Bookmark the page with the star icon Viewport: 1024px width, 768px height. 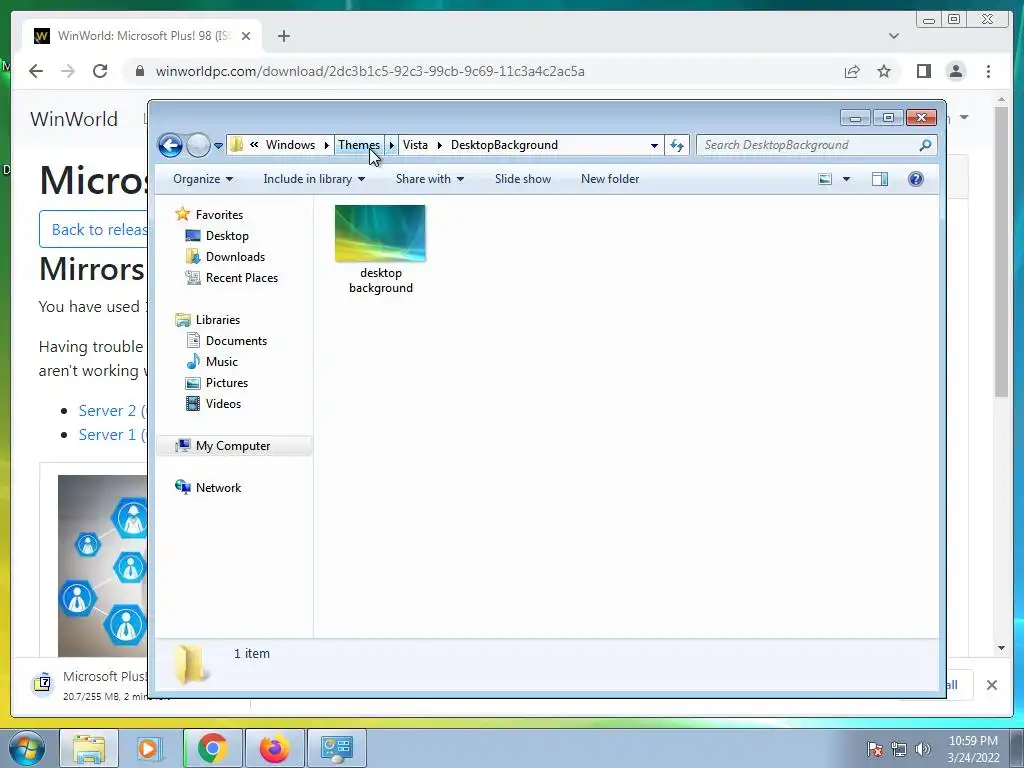(x=884, y=71)
